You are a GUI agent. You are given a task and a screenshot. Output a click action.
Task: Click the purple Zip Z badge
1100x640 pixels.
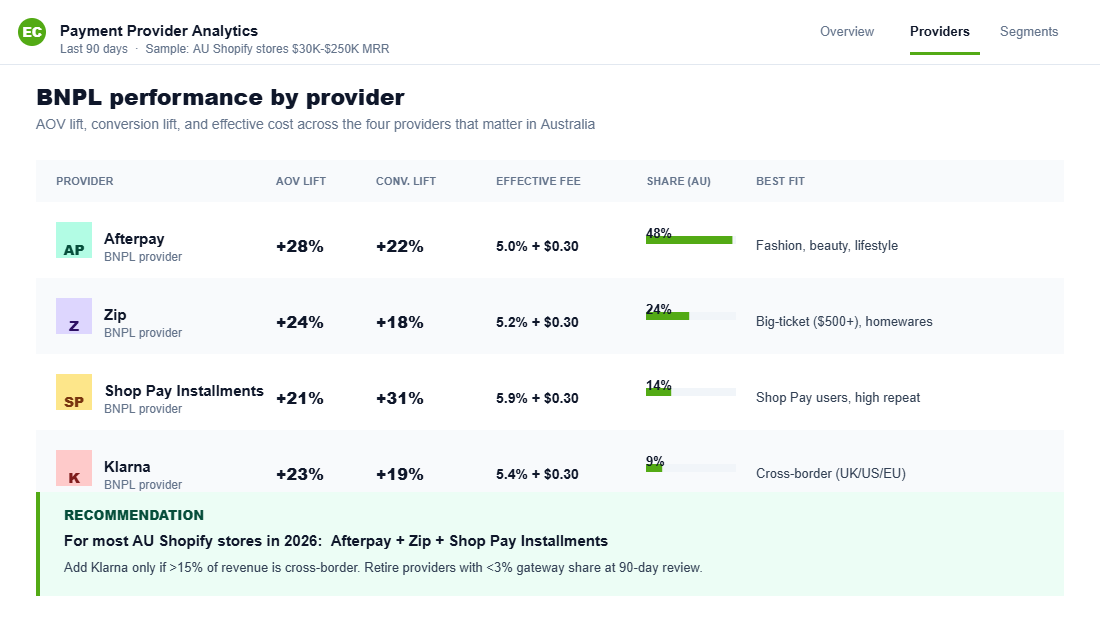click(73, 319)
